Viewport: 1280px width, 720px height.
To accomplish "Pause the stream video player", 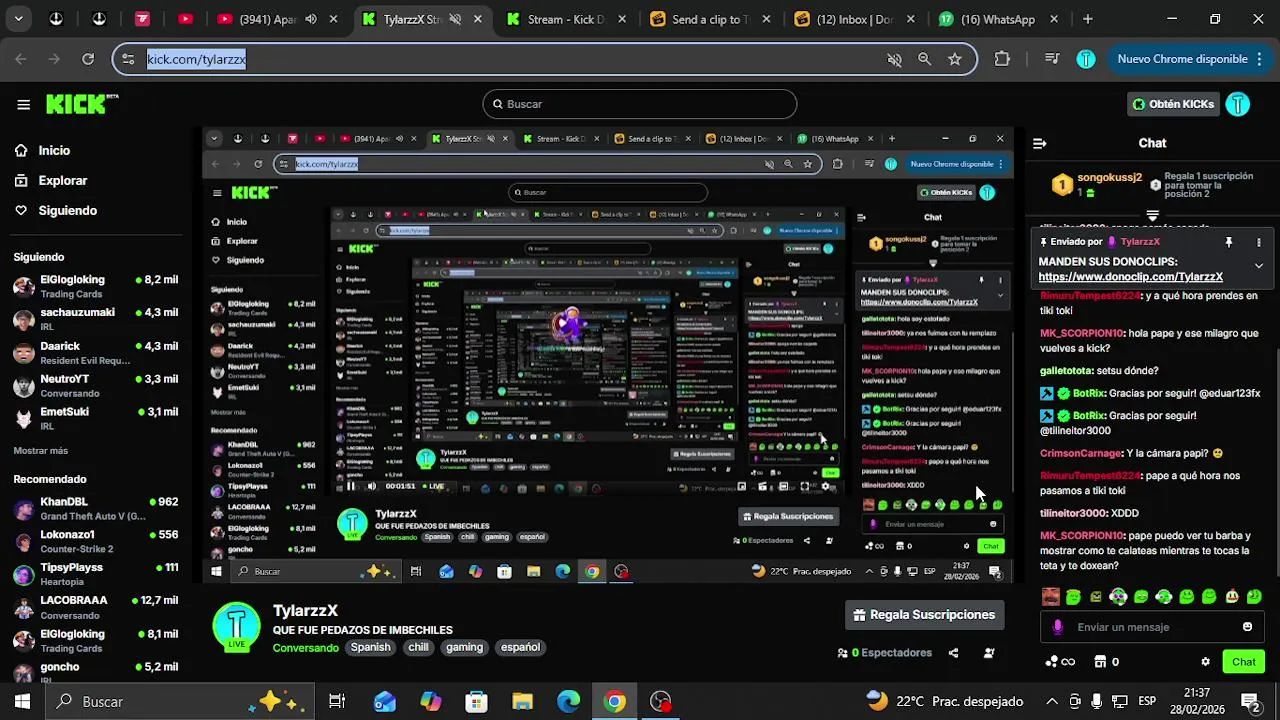I will (351, 486).
